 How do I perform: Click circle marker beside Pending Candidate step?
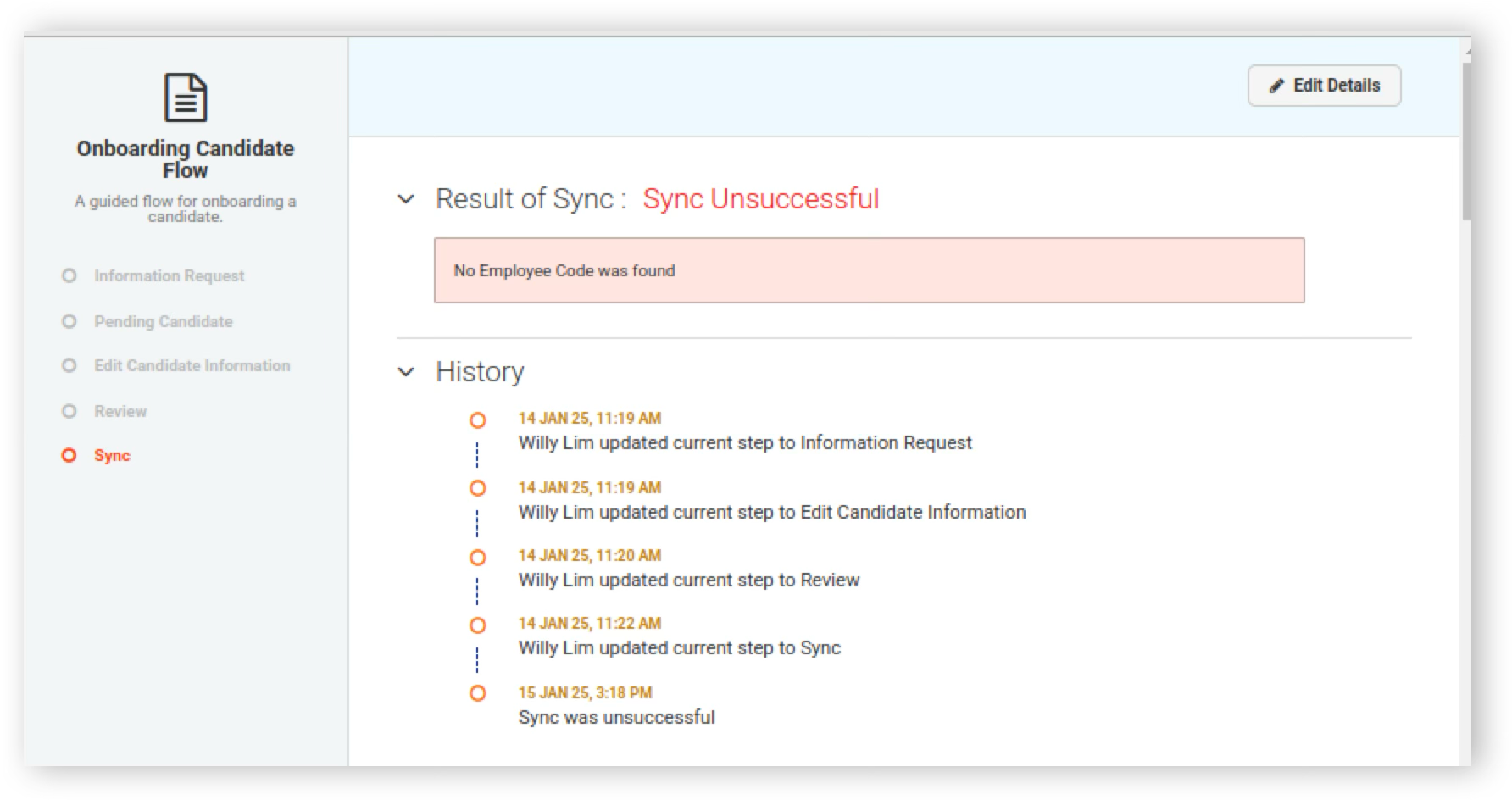pos(69,322)
